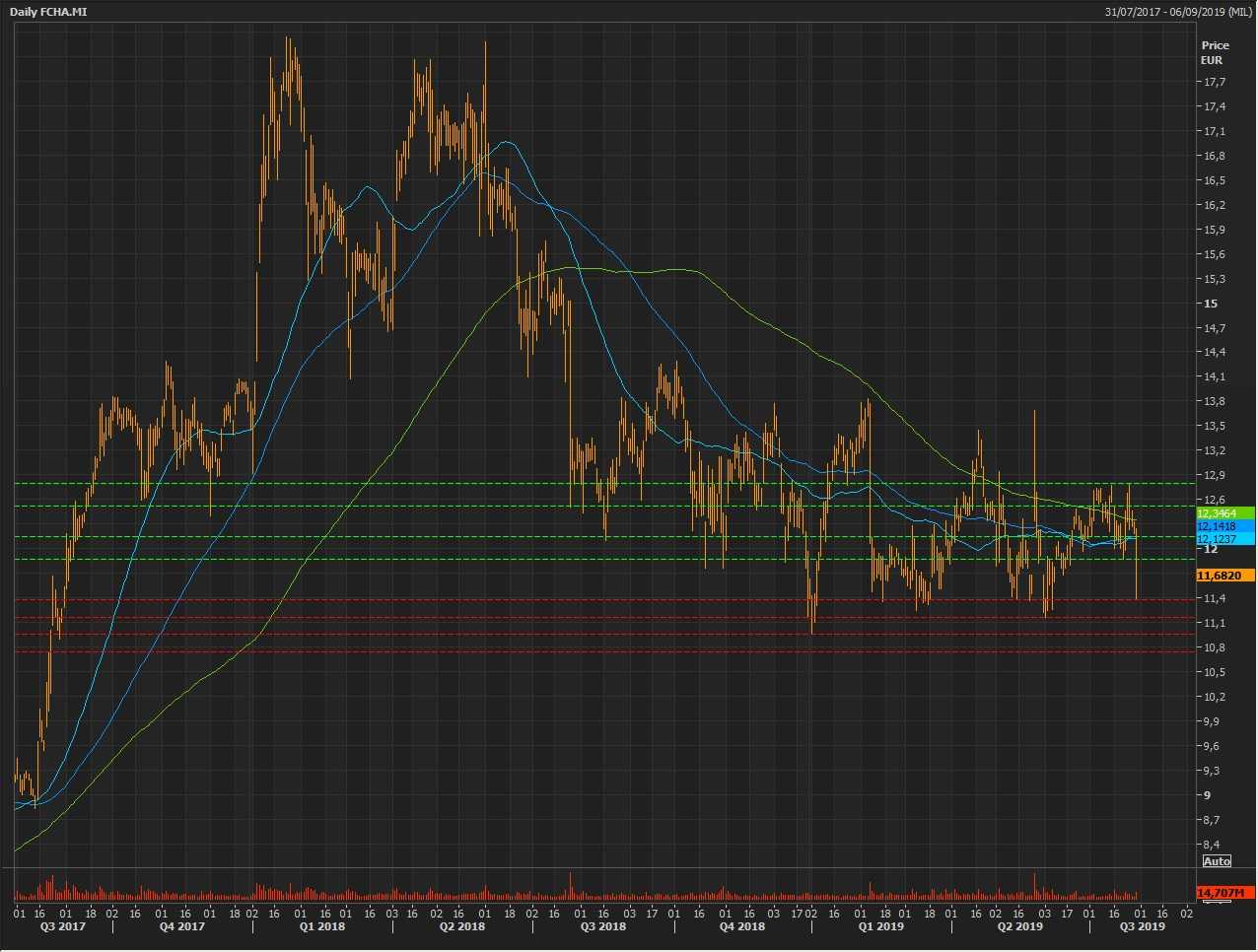
Task: Click the dark blue 12,1418 indicator tag
Action: coord(1224,526)
